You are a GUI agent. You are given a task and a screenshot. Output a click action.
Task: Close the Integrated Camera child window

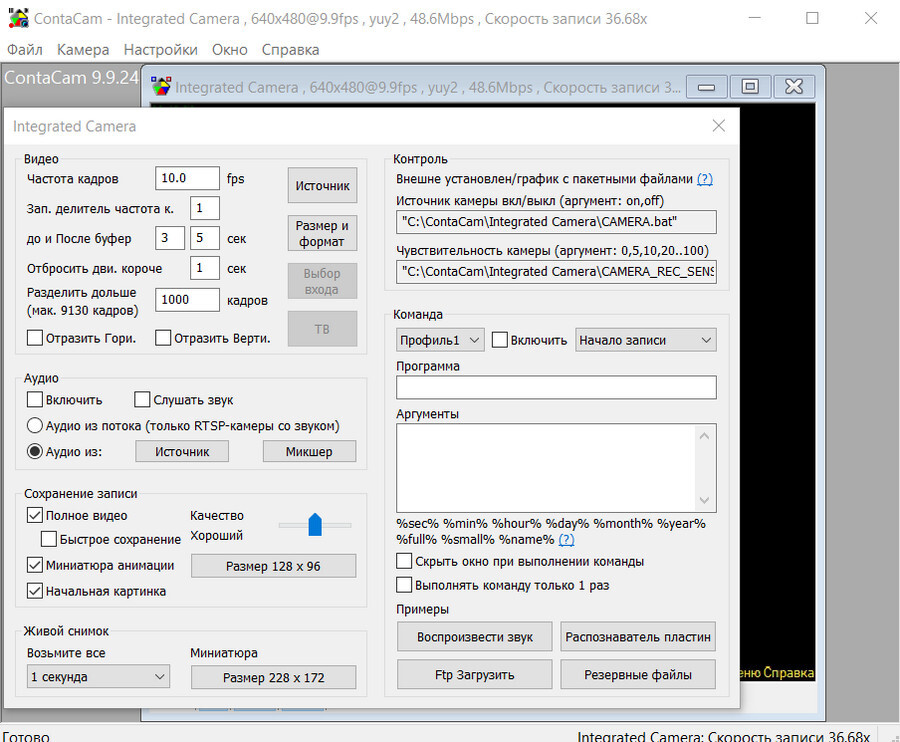click(794, 87)
